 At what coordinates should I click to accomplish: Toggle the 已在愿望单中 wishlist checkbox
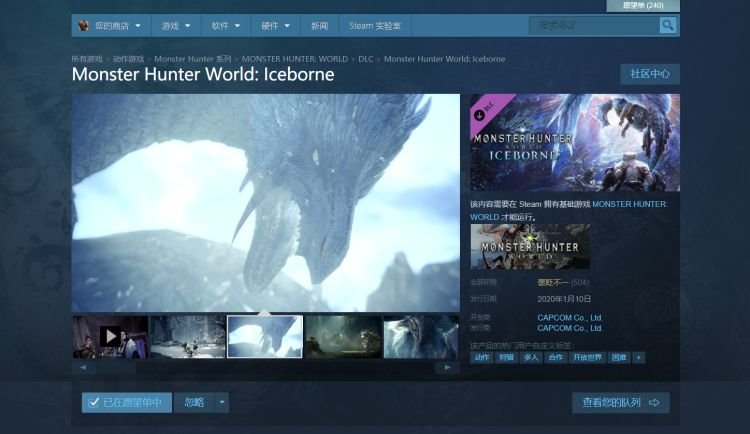click(94, 402)
